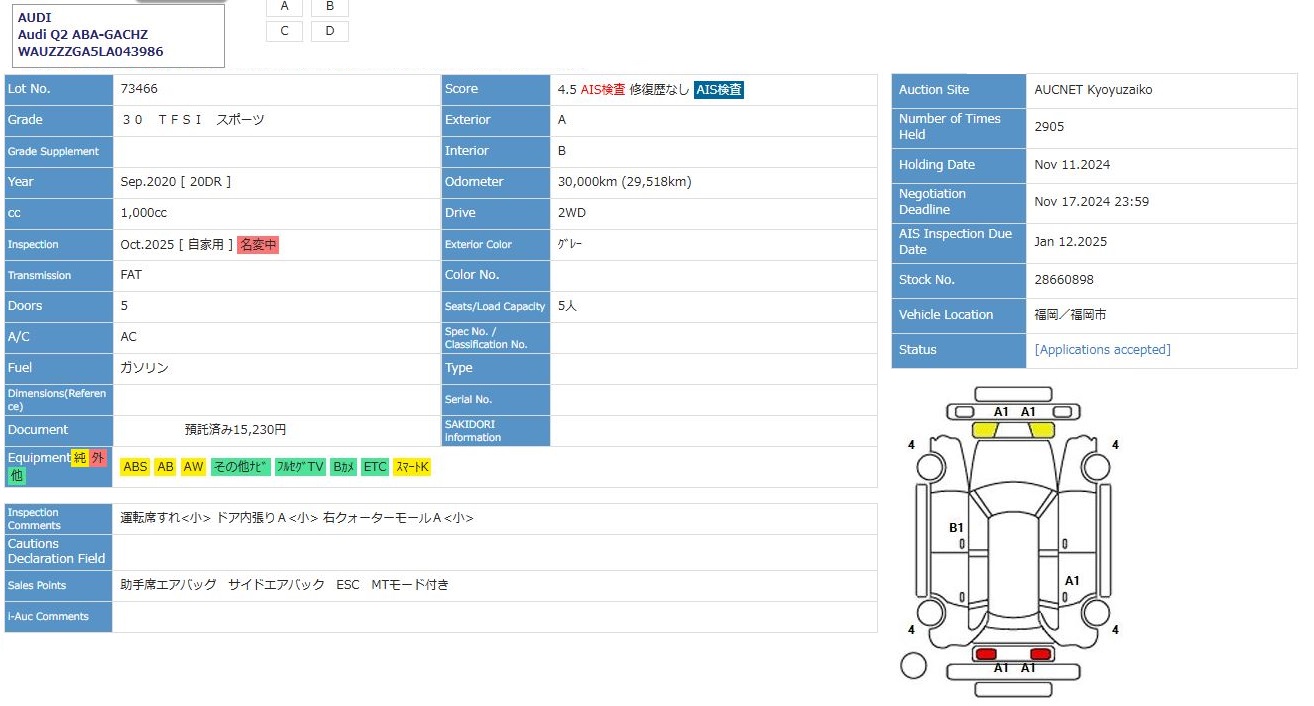1314x706 pixels.
Task: Click the AB airbag equipment badge
Action: (x=165, y=467)
